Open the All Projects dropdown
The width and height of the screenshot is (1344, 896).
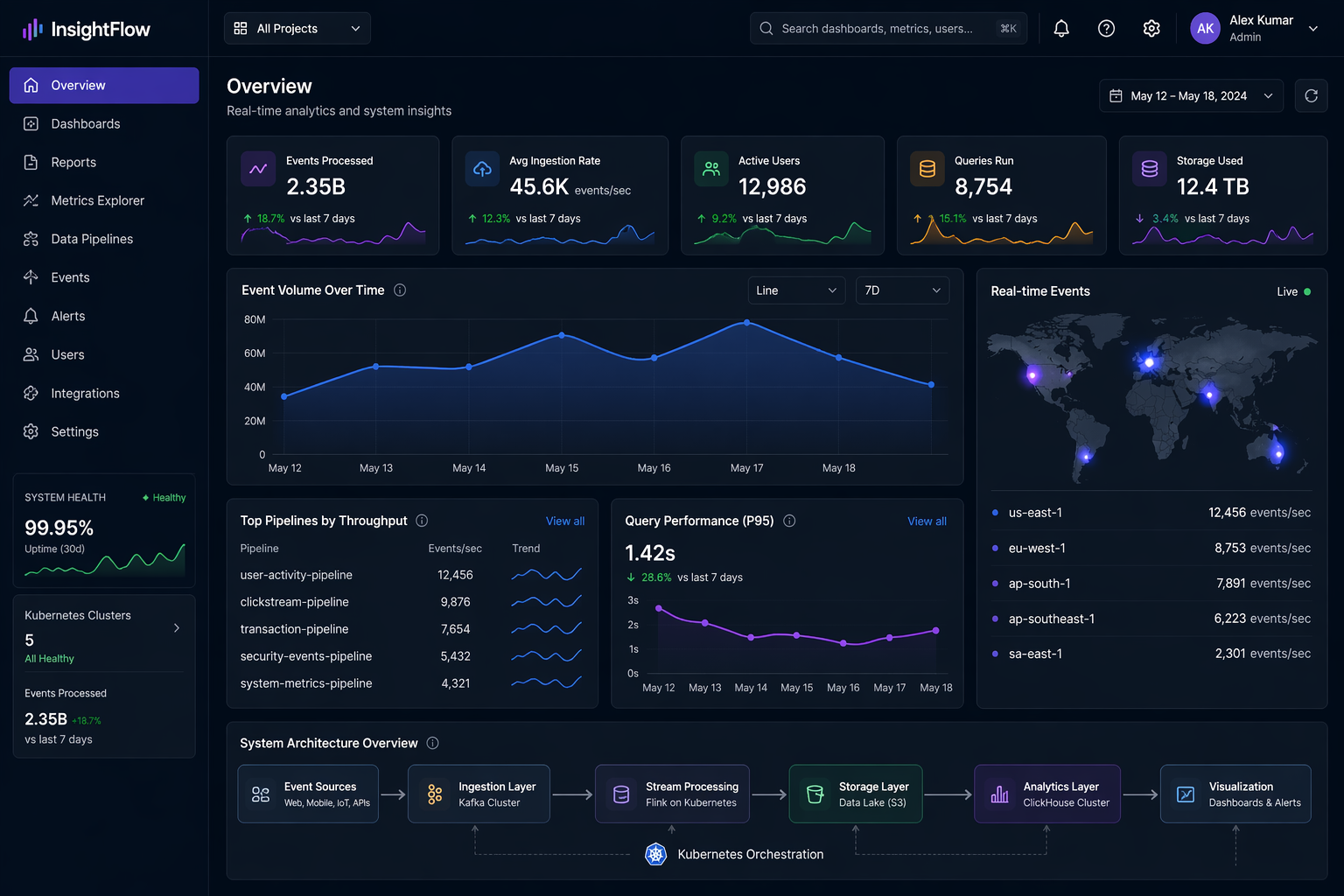tap(297, 28)
